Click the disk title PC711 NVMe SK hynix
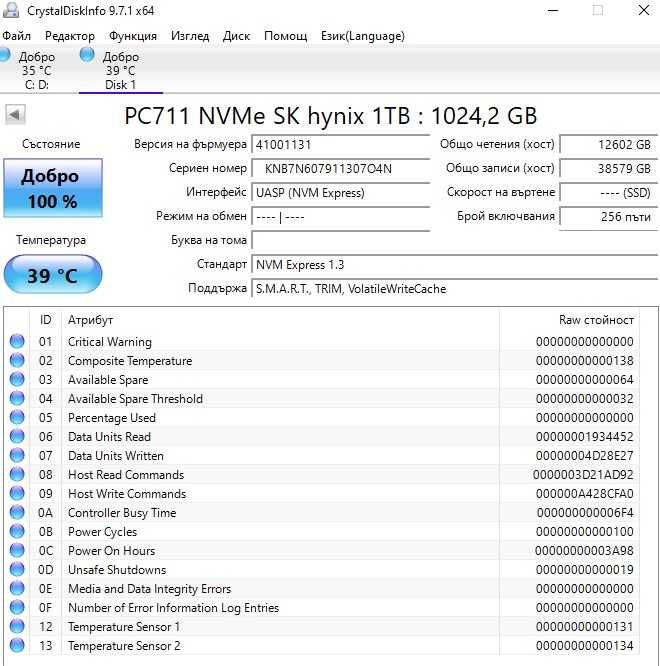This screenshot has height=666, width=660. click(330, 116)
